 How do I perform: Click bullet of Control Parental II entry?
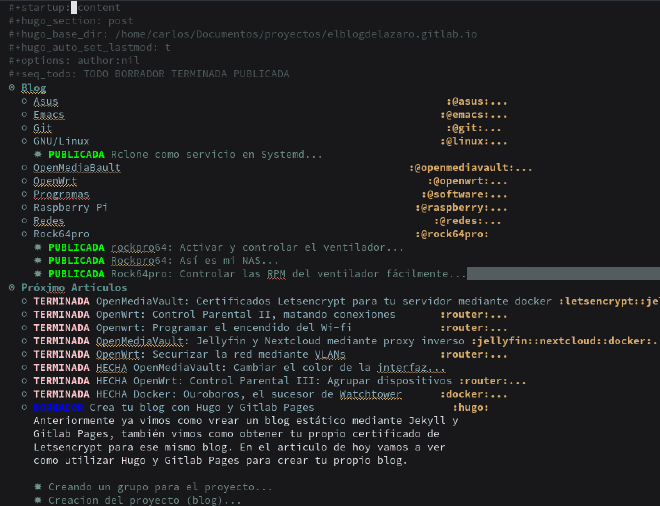(24, 314)
